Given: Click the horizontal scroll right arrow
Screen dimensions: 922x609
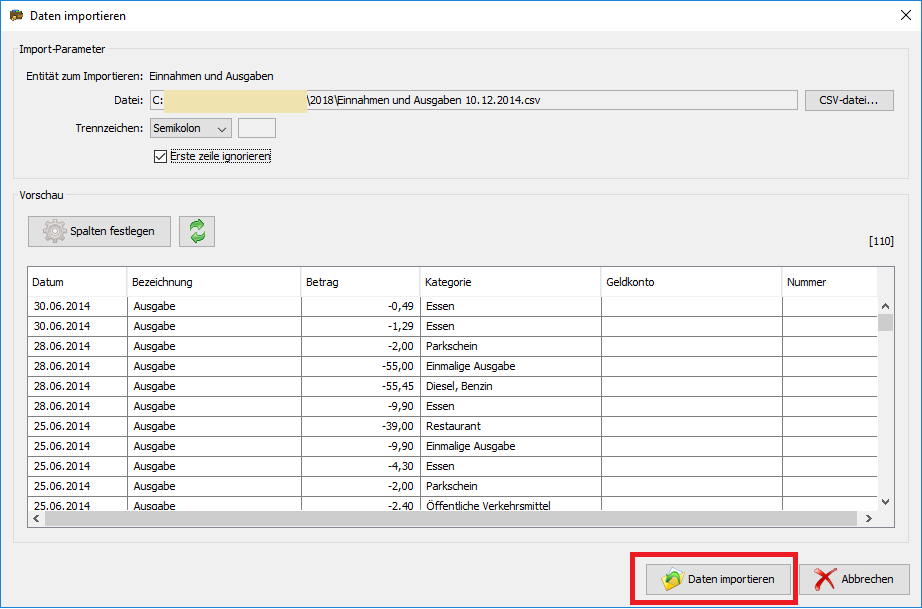Looking at the screenshot, I should click(868, 519).
